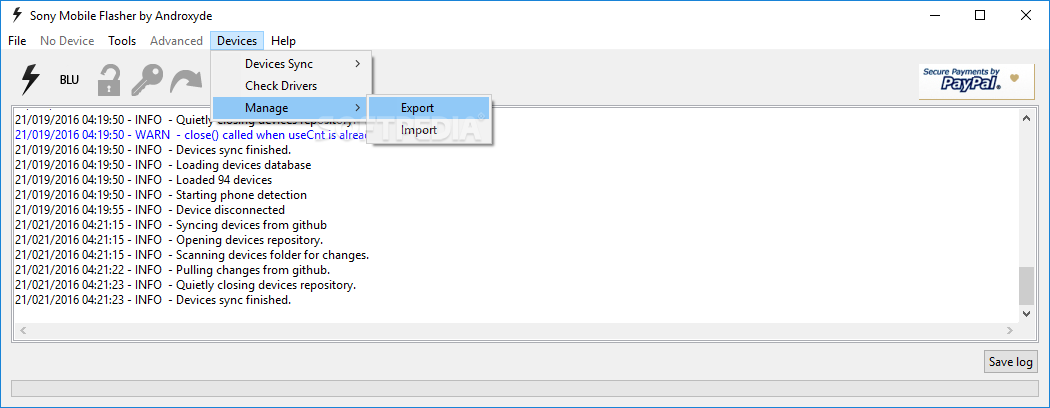The image size is (1050, 408).
Task: Click the BLU bootloader unlock button
Action: coord(69,80)
